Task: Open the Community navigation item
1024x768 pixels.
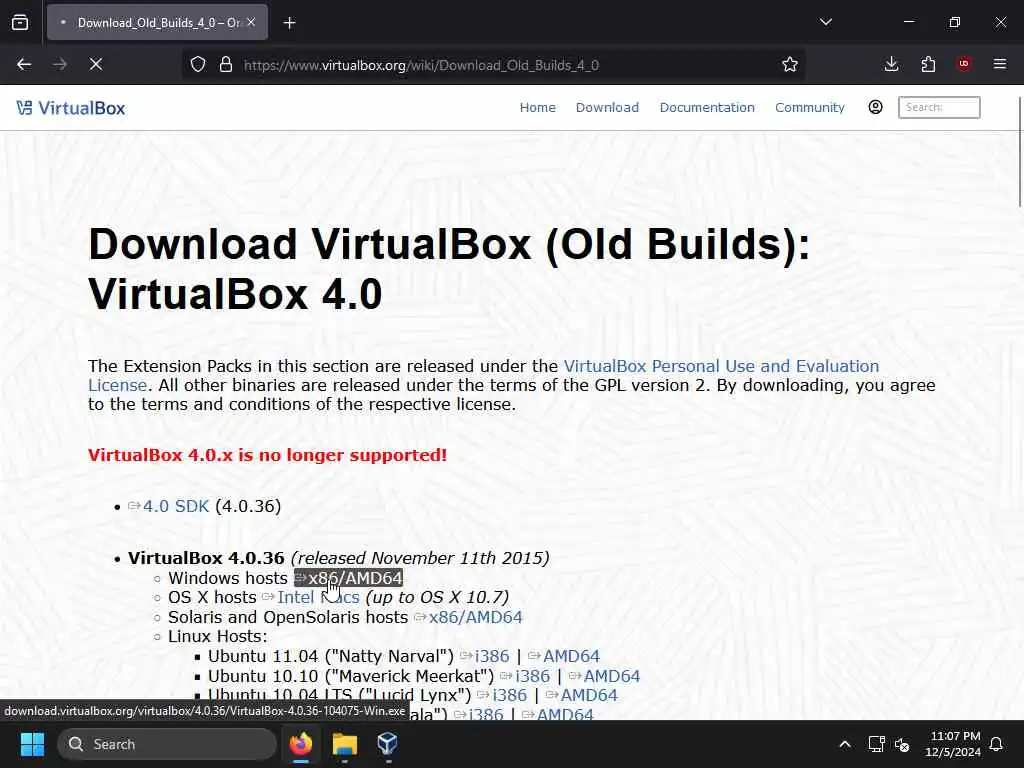Action: [809, 108]
